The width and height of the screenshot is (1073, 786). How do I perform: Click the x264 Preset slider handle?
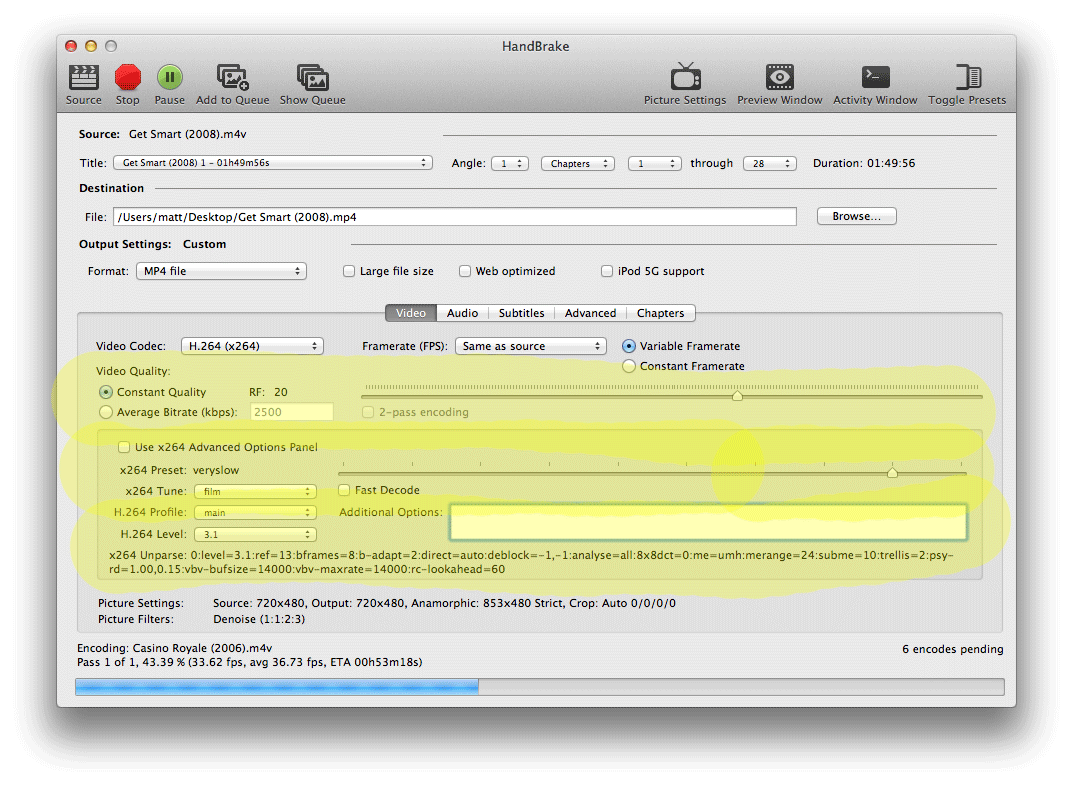coord(892,473)
